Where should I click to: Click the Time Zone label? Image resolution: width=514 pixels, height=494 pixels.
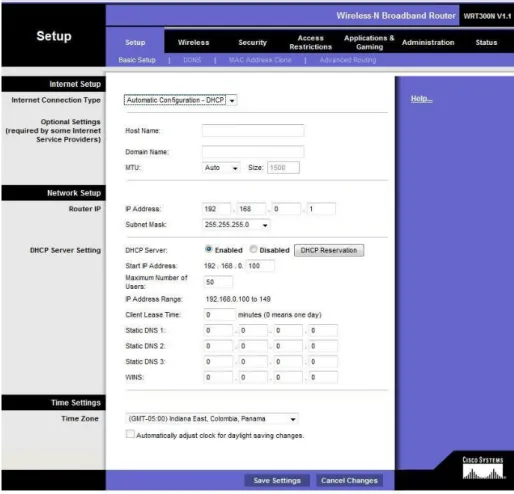click(80, 419)
